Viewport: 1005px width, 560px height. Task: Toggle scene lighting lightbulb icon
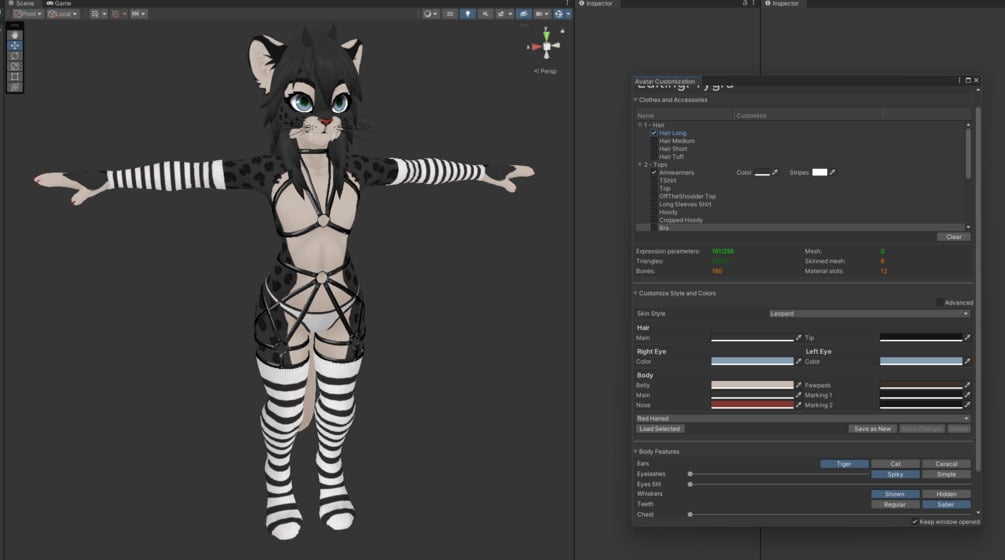pyautogui.click(x=467, y=13)
